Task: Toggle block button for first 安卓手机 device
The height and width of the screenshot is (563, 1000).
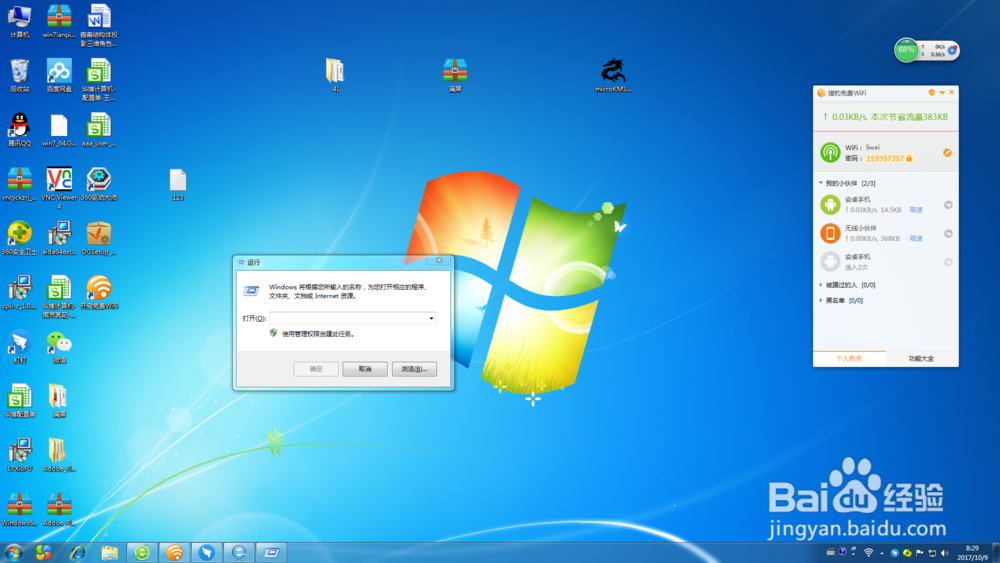Action: pyautogui.click(x=948, y=205)
